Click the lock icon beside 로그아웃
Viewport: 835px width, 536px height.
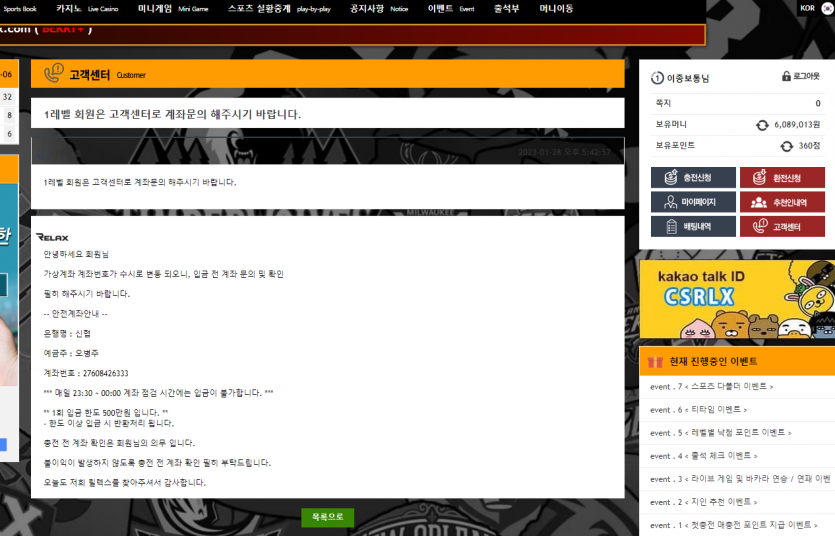[x=786, y=77]
